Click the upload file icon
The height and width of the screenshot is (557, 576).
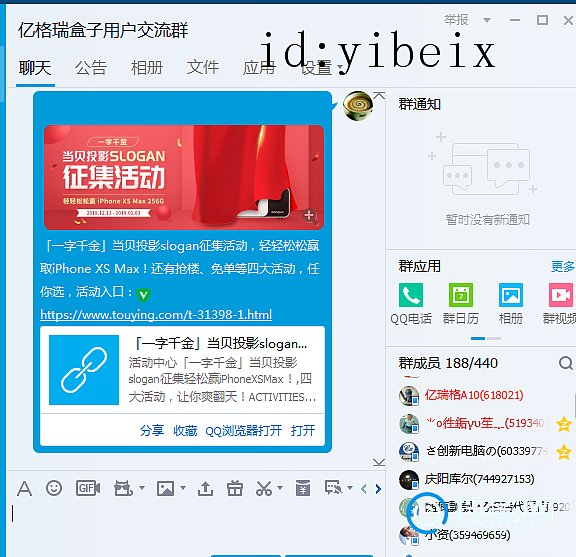(x=205, y=488)
